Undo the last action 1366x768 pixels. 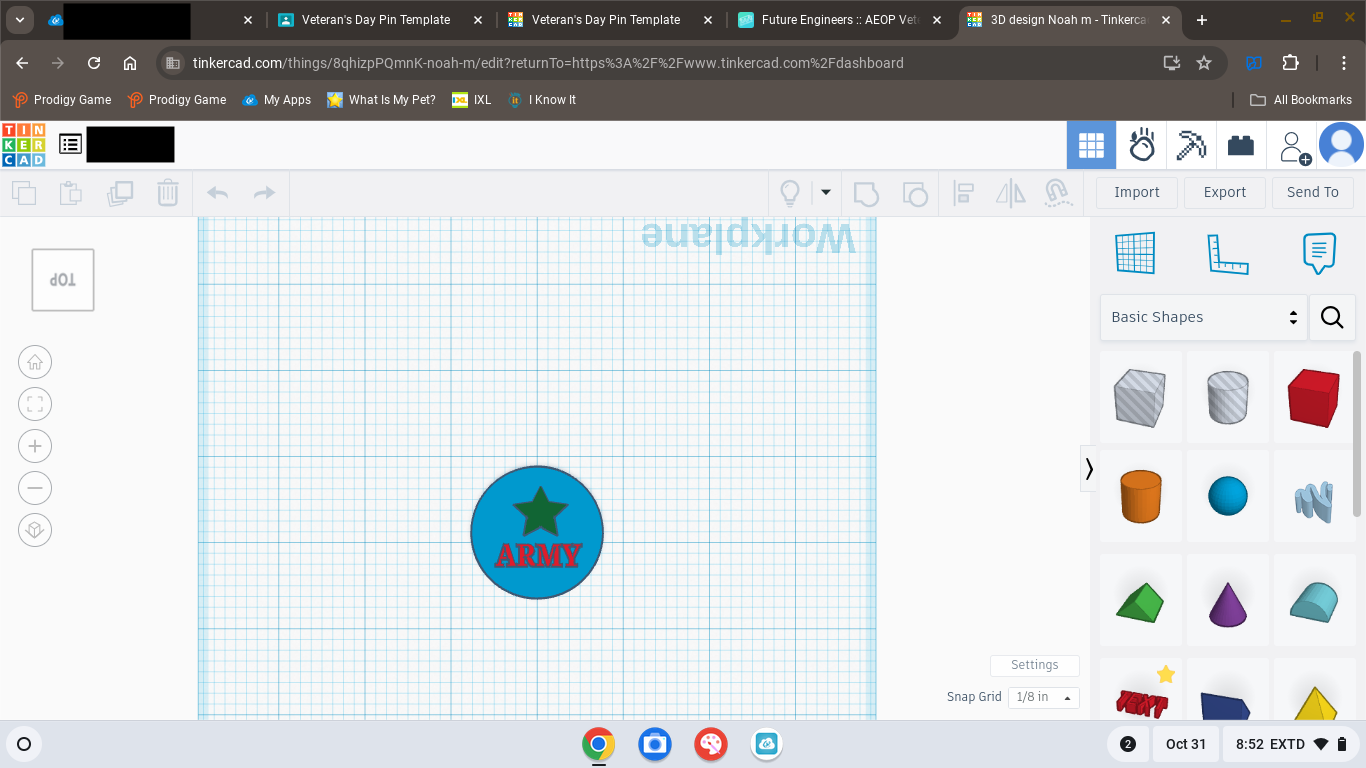217,193
